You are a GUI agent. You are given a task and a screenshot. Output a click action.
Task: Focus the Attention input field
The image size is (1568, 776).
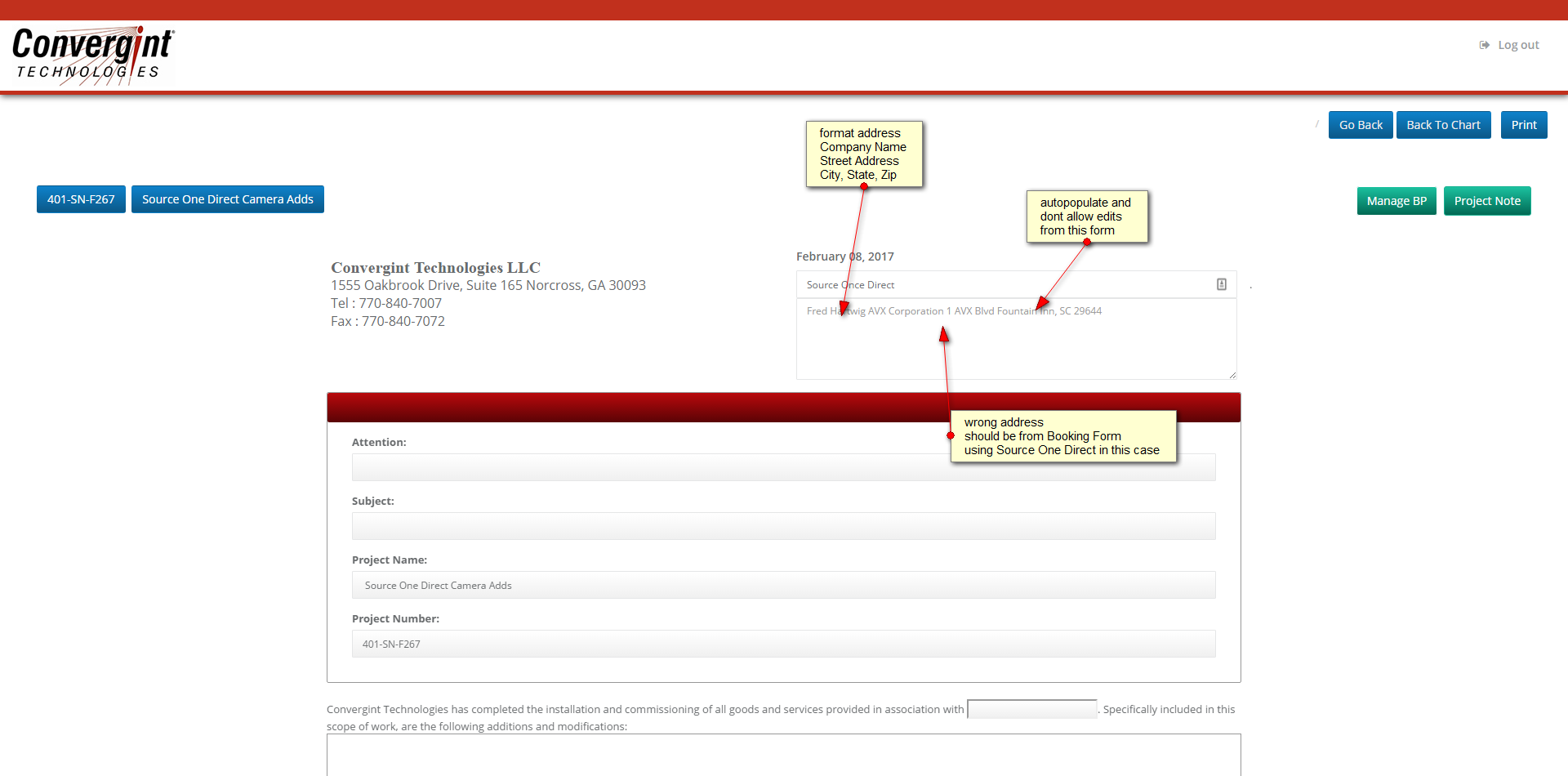coord(784,467)
